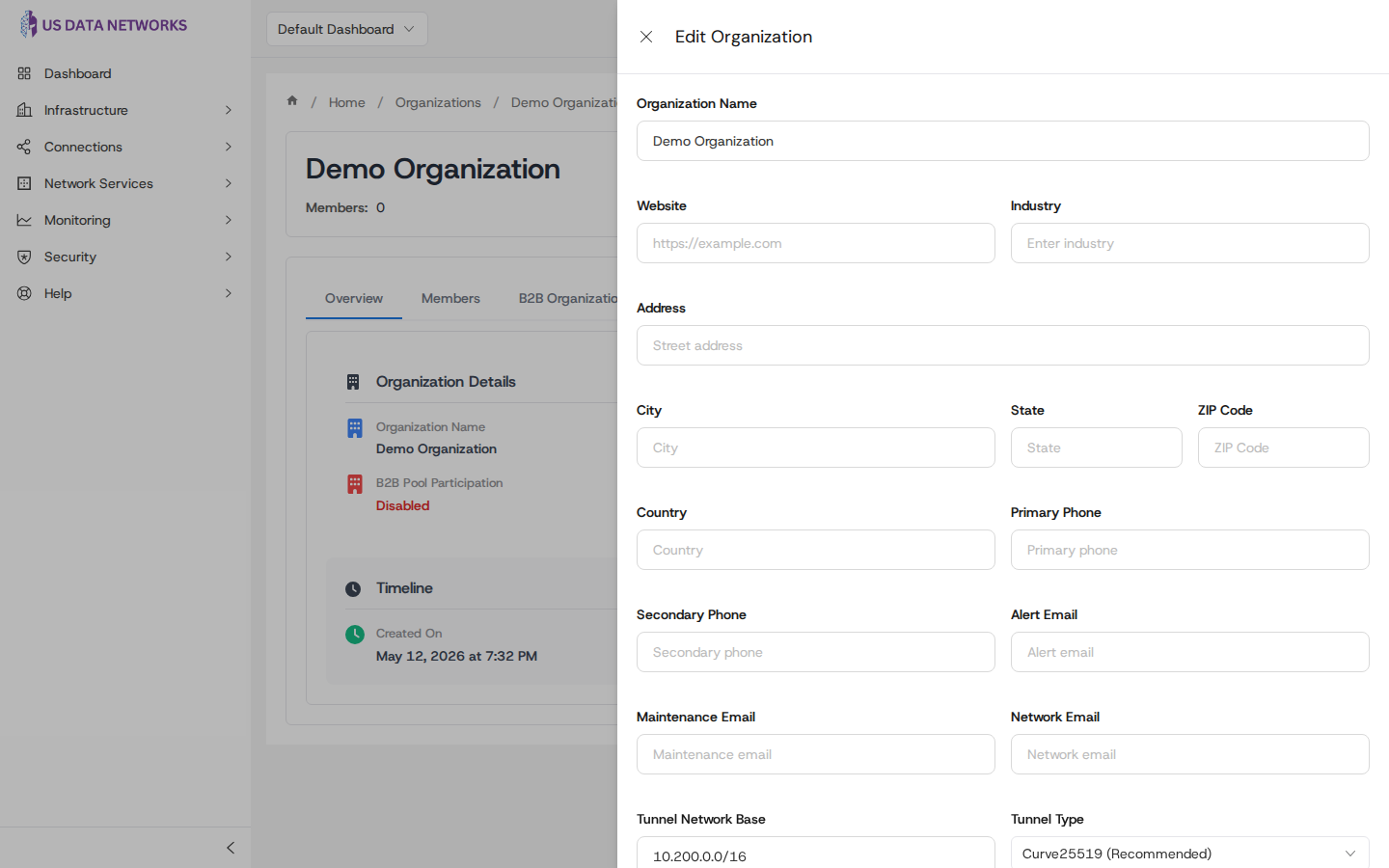
Task: Switch to the Overview tab
Action: 354,298
